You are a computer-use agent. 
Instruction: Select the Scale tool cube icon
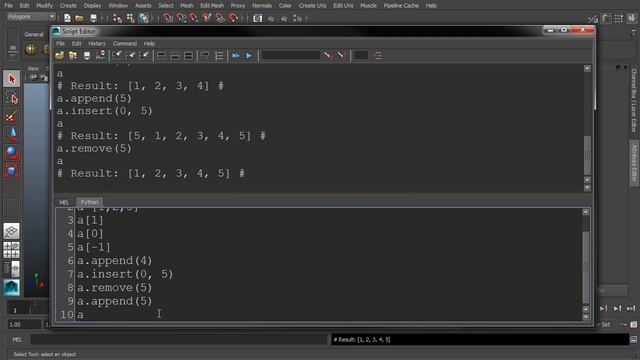(12, 171)
